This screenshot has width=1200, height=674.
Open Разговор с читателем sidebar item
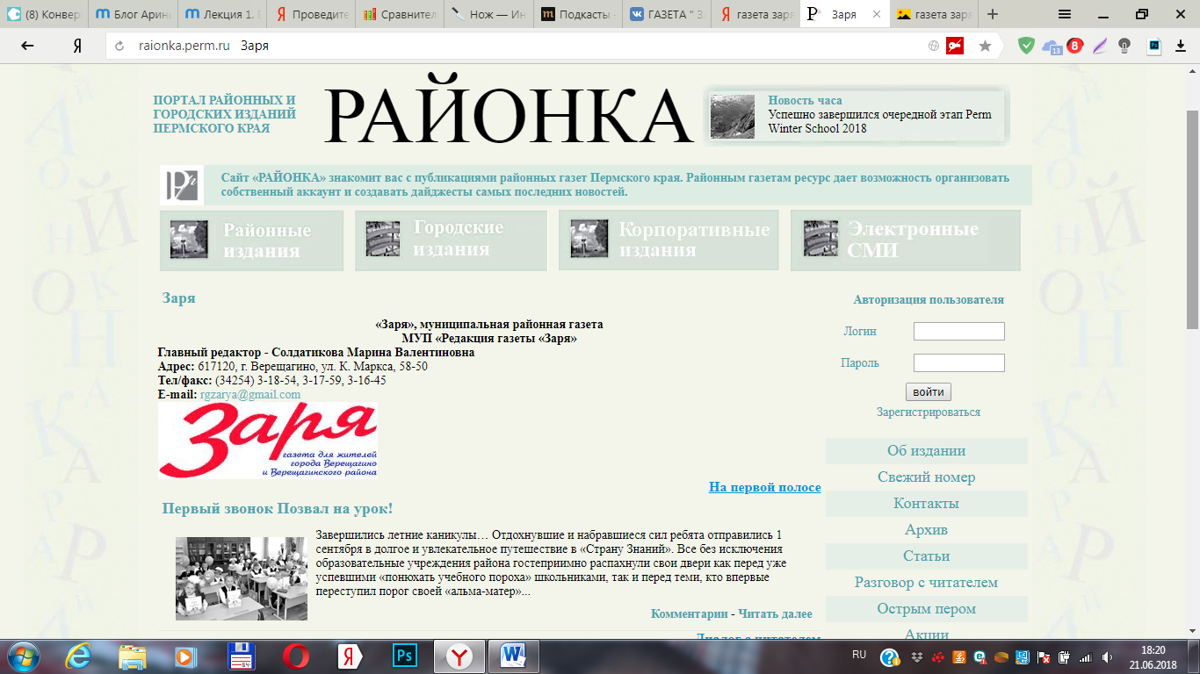(926, 582)
